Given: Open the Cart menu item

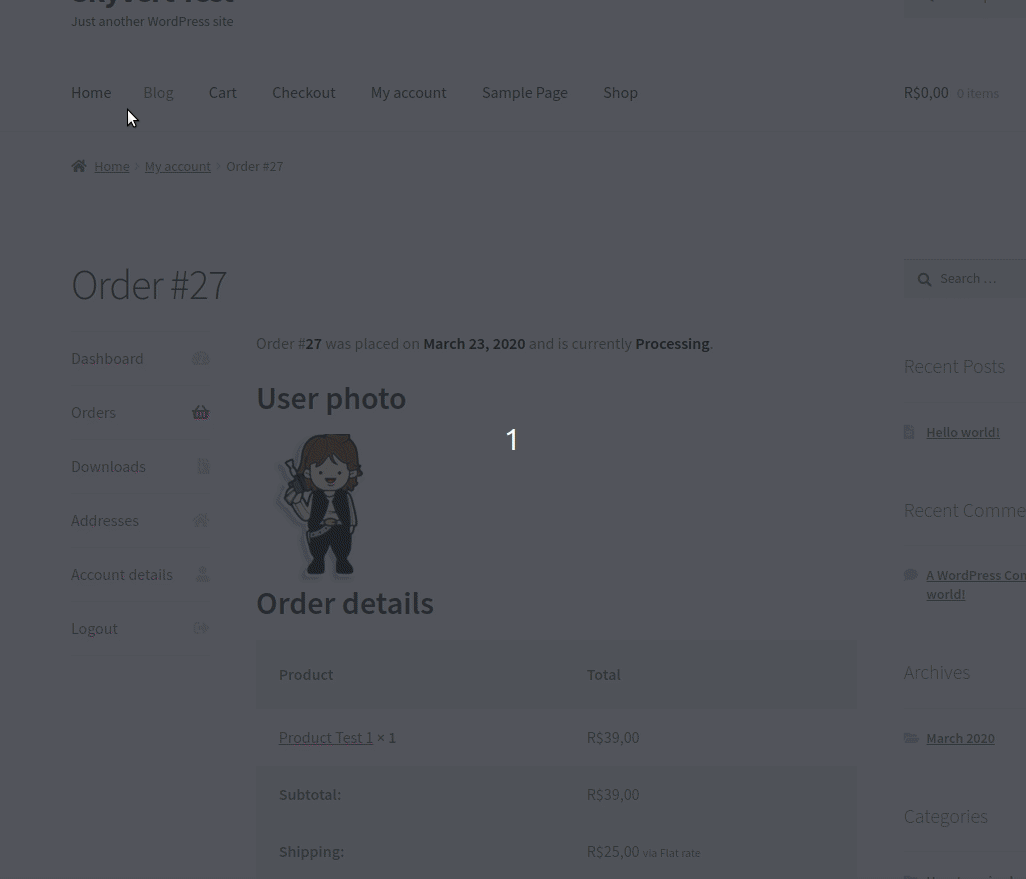Looking at the screenshot, I should click(222, 93).
